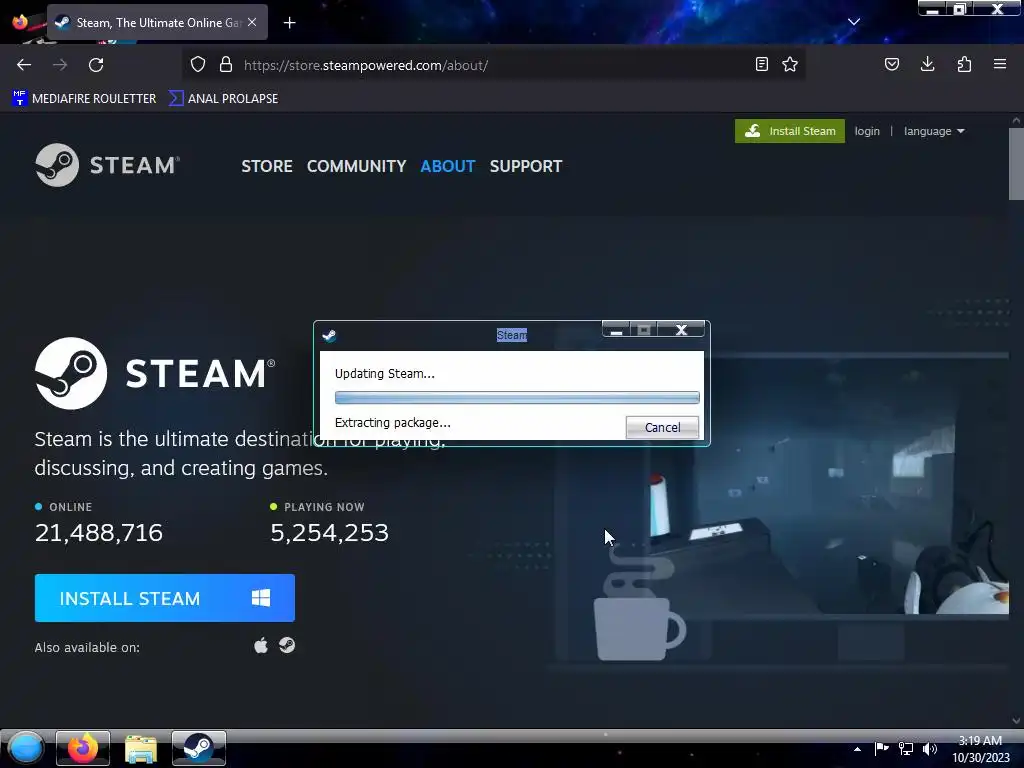
Task: Open the MEDIAFIRE ROULETTER bookmark
Action: point(84,99)
